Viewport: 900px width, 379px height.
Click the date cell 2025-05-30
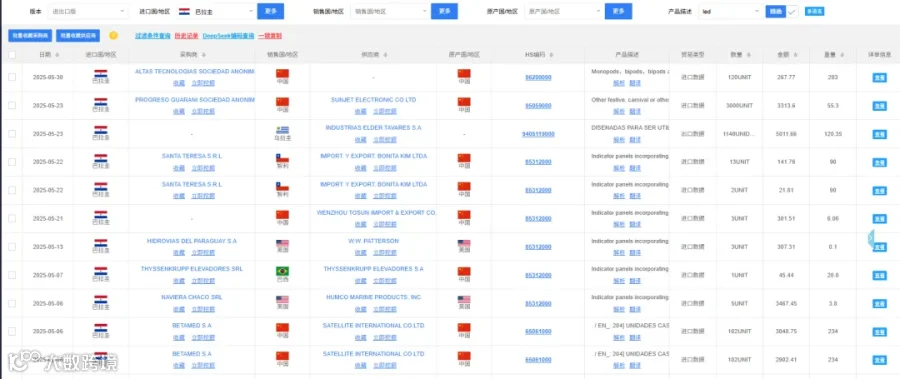(48, 77)
